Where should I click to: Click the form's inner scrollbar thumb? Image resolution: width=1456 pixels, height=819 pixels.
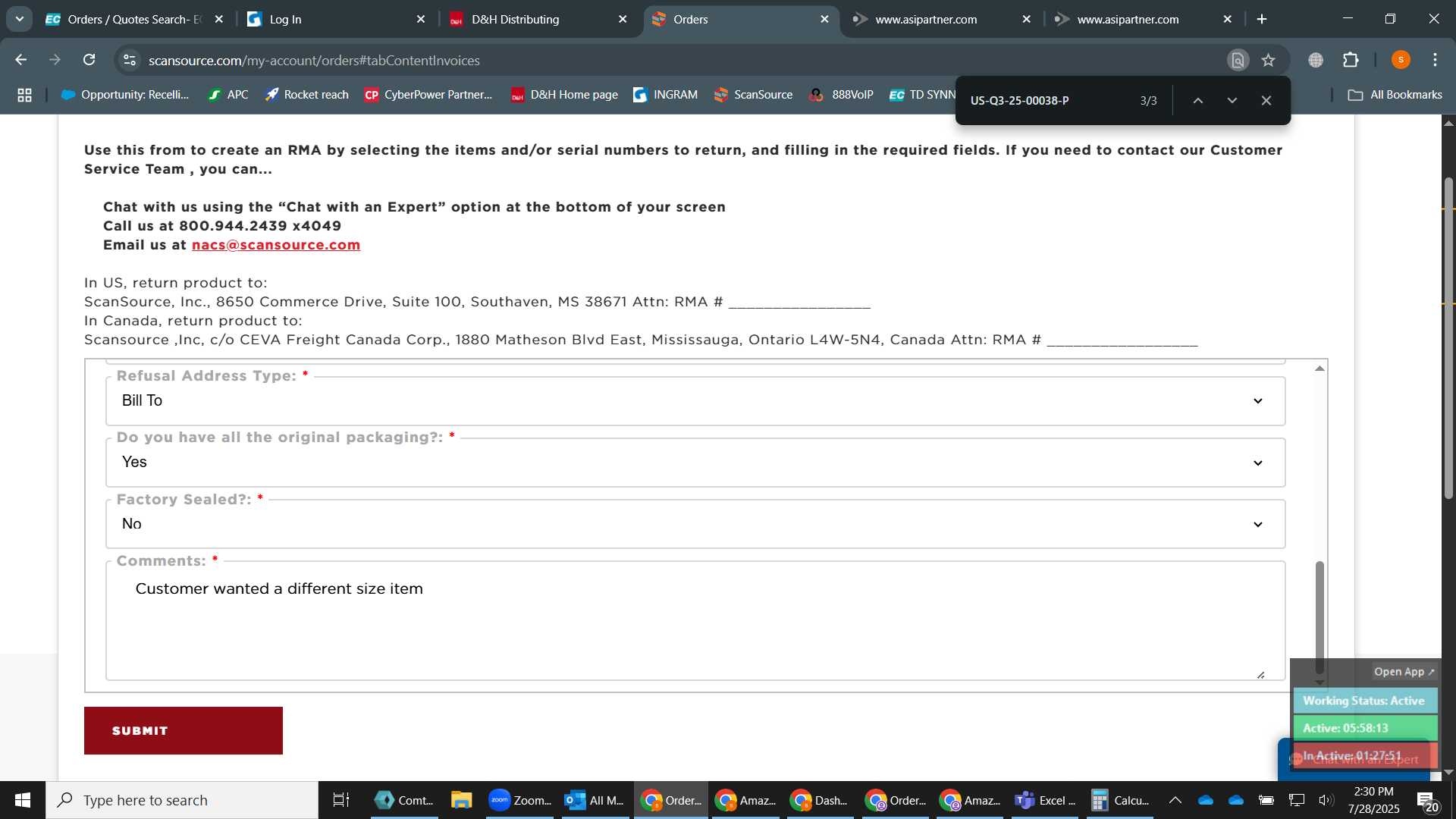[x=1319, y=617]
